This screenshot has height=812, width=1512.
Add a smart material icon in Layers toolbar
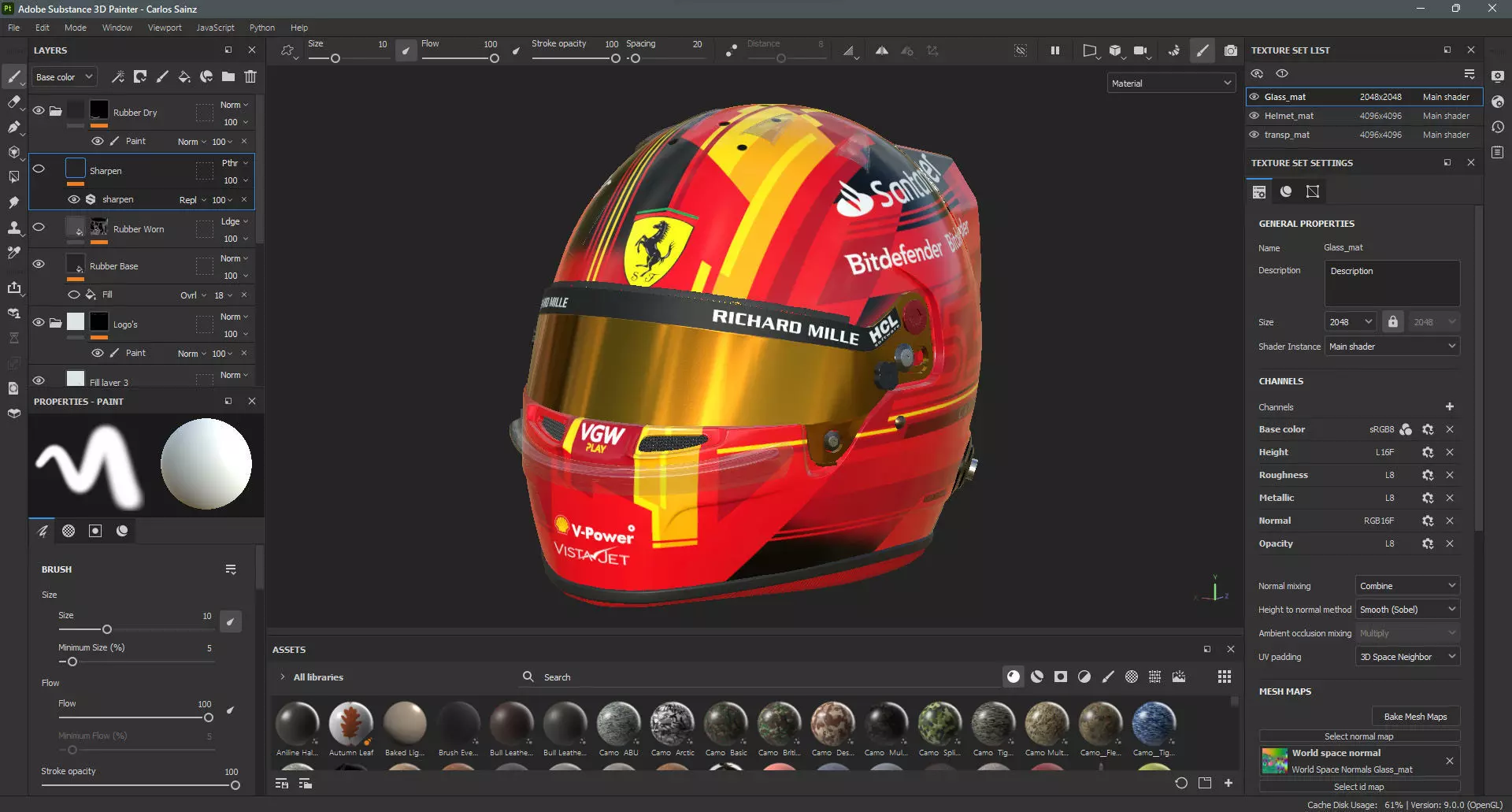coord(206,76)
